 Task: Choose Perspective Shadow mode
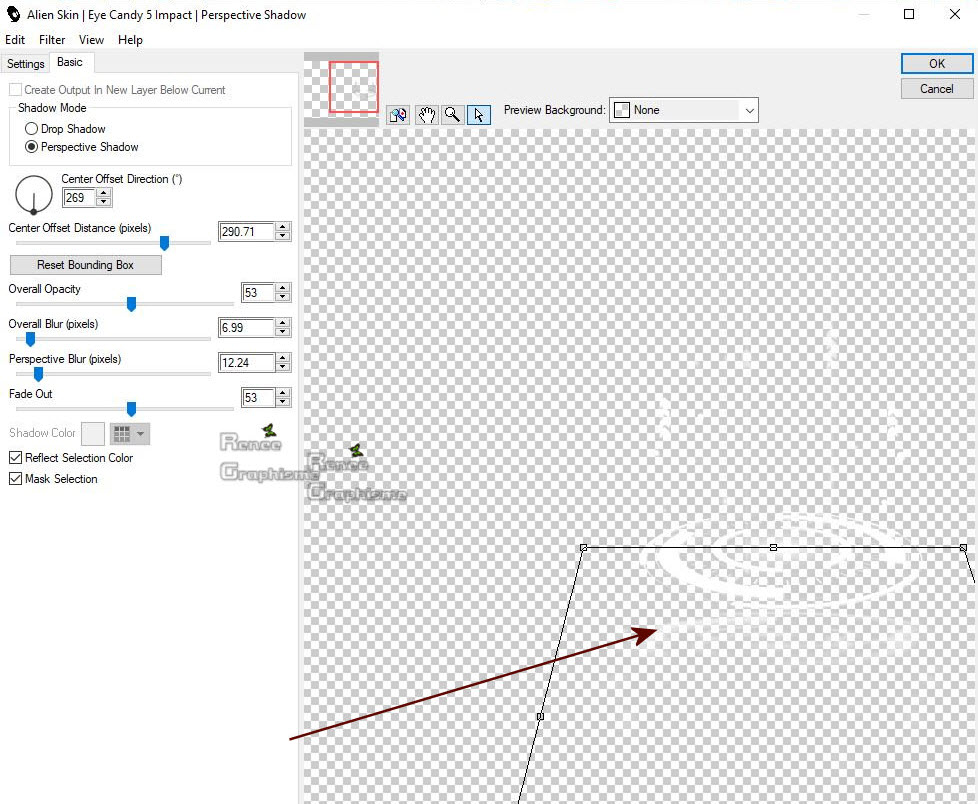click(x=31, y=147)
